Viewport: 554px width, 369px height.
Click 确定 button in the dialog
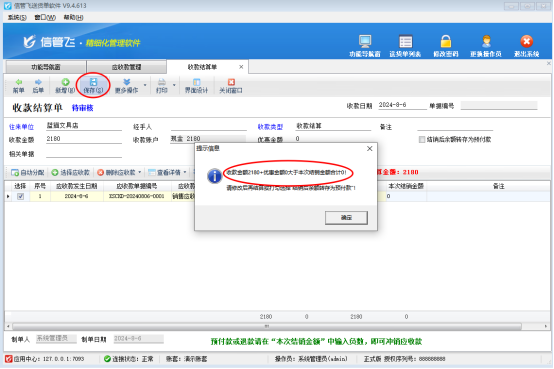[346, 218]
